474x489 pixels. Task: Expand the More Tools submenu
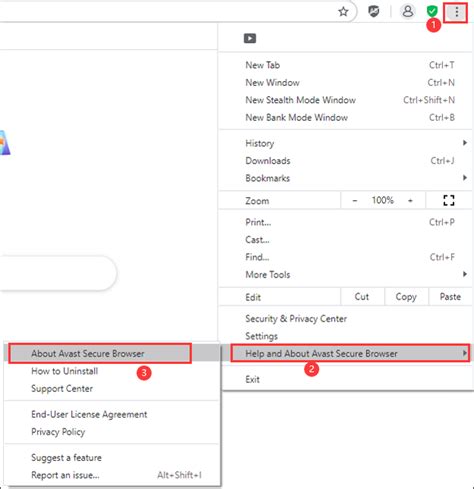(x=346, y=274)
